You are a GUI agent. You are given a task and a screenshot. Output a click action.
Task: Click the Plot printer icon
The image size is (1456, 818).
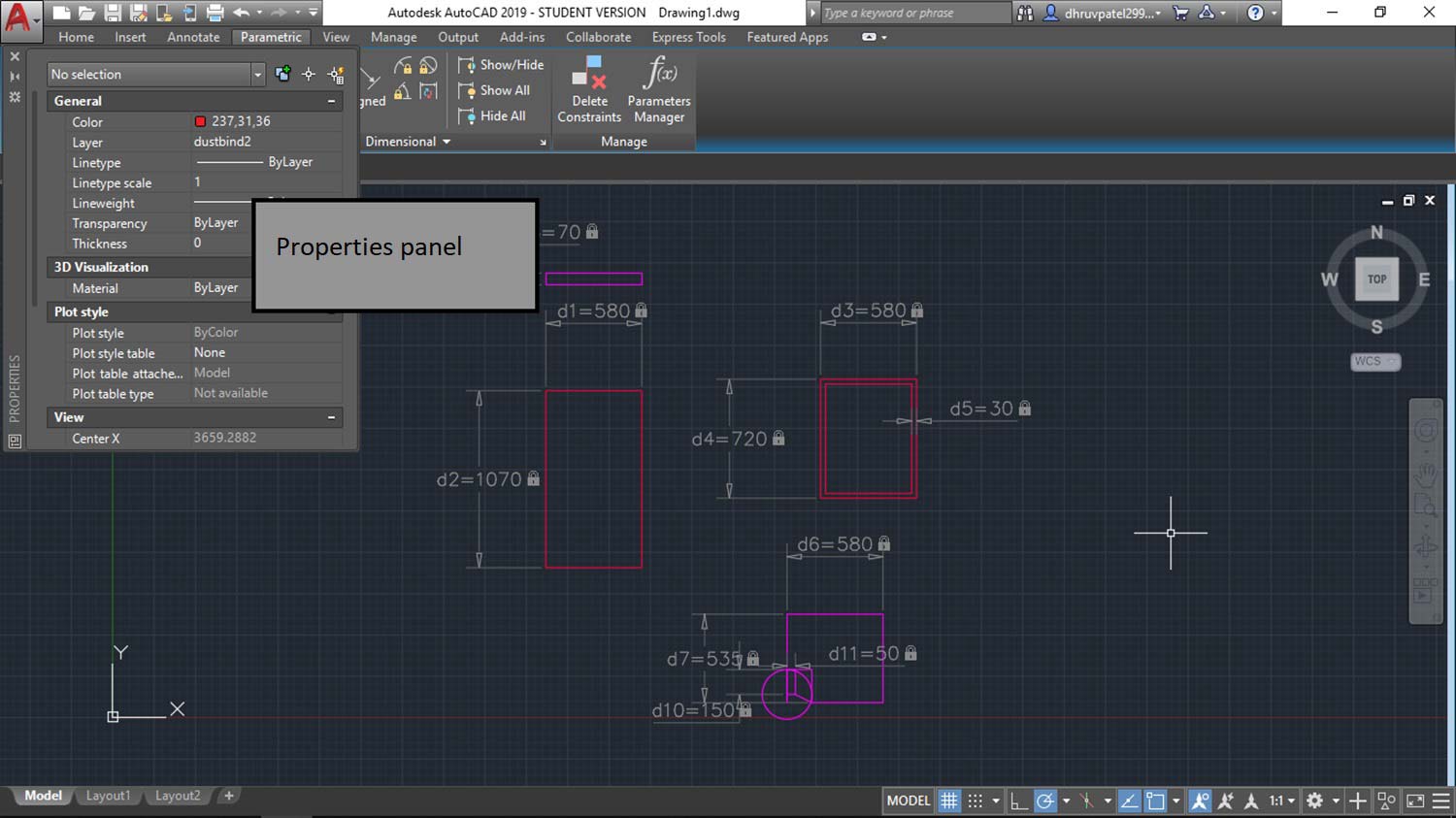215,13
